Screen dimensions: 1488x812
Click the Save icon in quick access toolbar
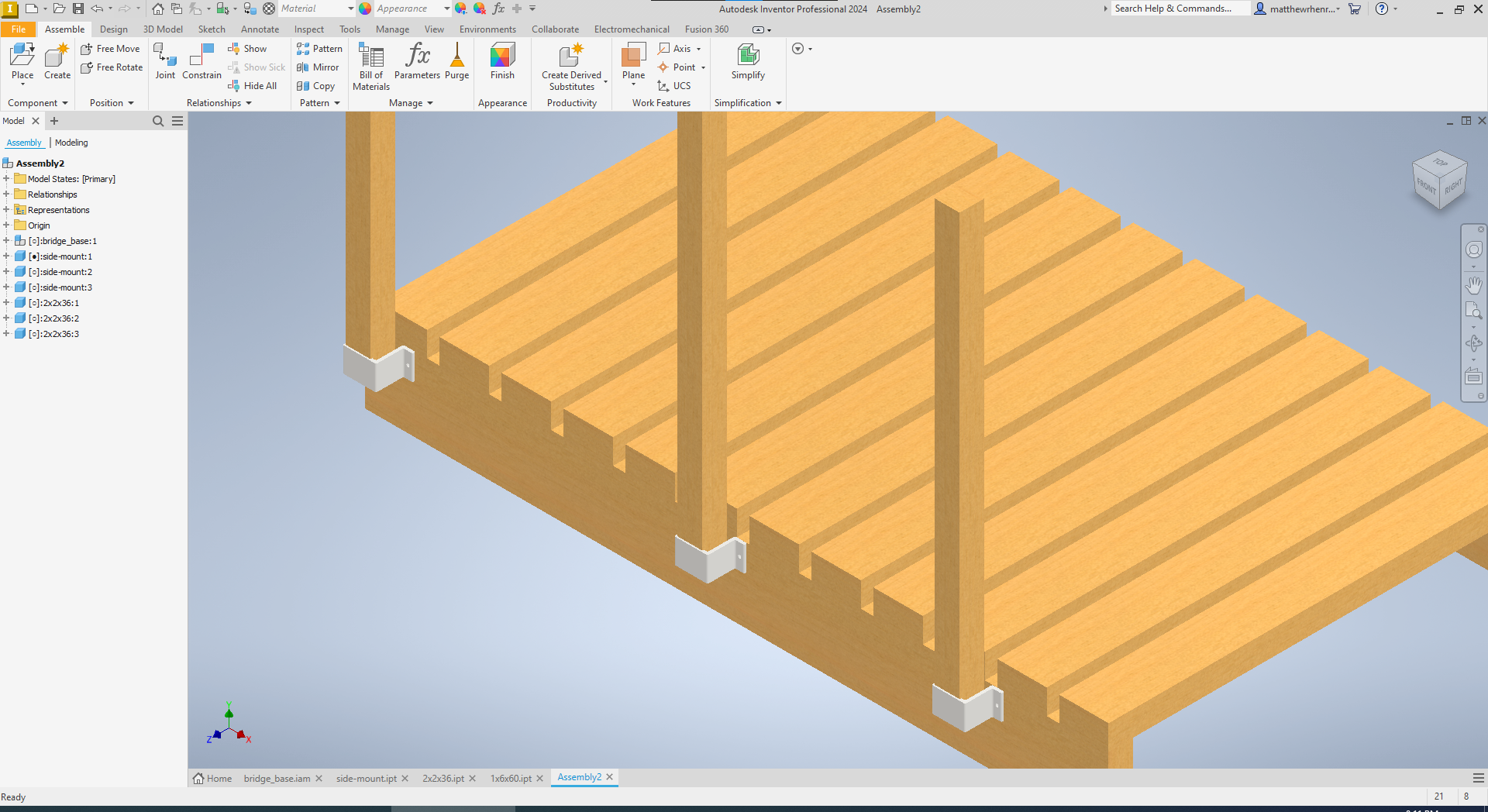[78, 9]
